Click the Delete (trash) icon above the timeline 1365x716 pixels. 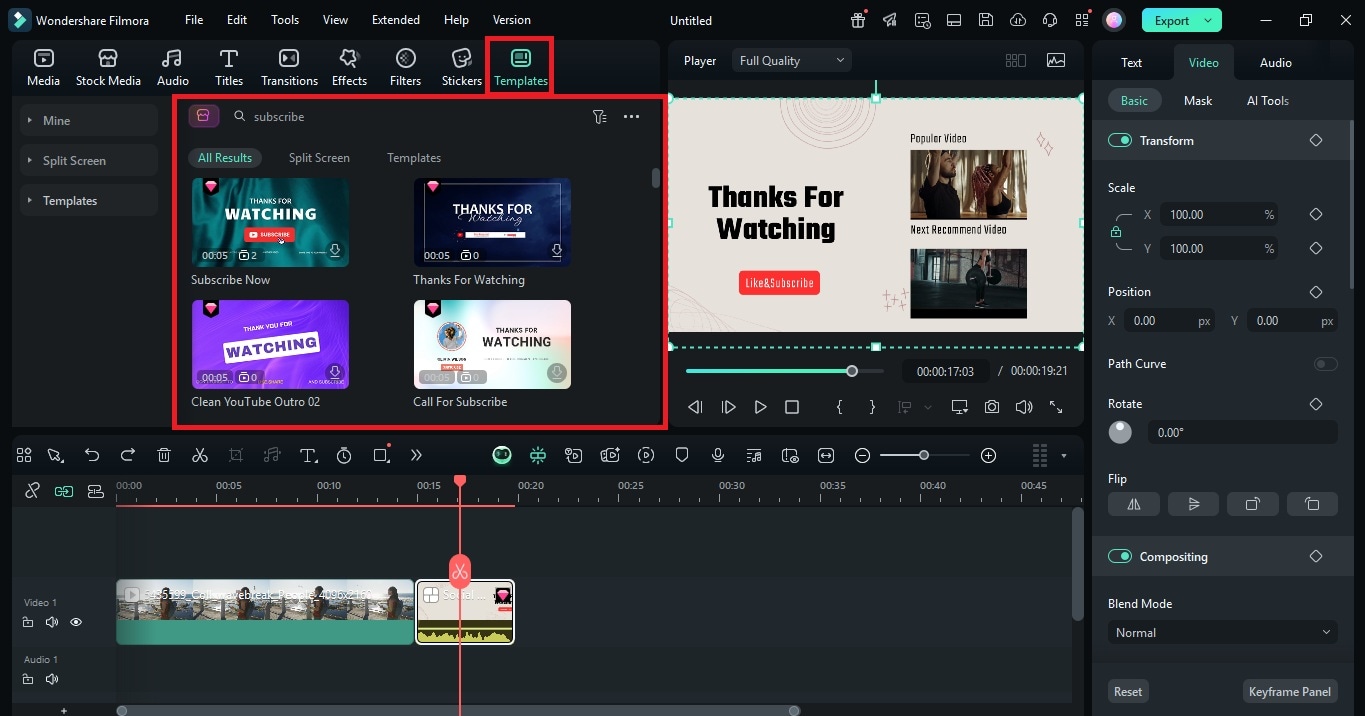point(163,455)
